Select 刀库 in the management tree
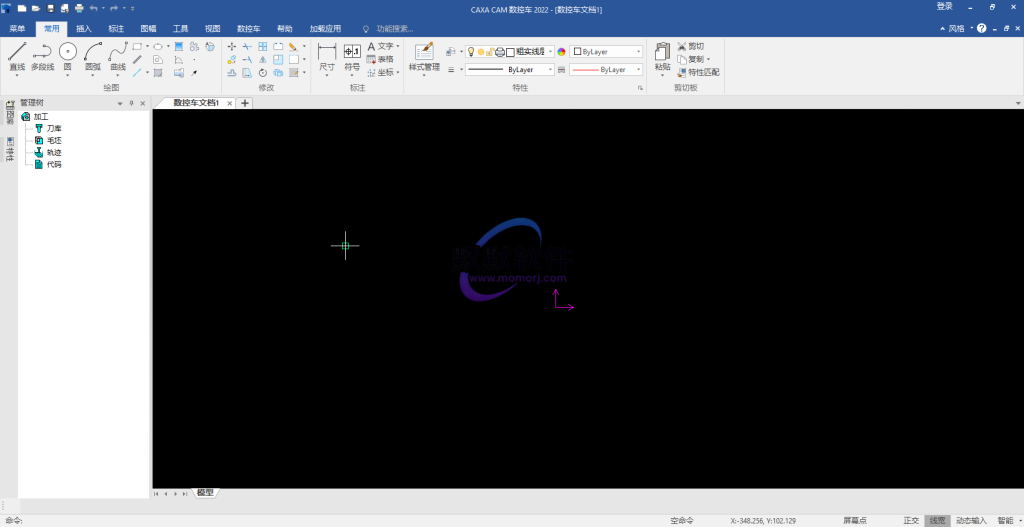1024x527 pixels. (x=54, y=128)
